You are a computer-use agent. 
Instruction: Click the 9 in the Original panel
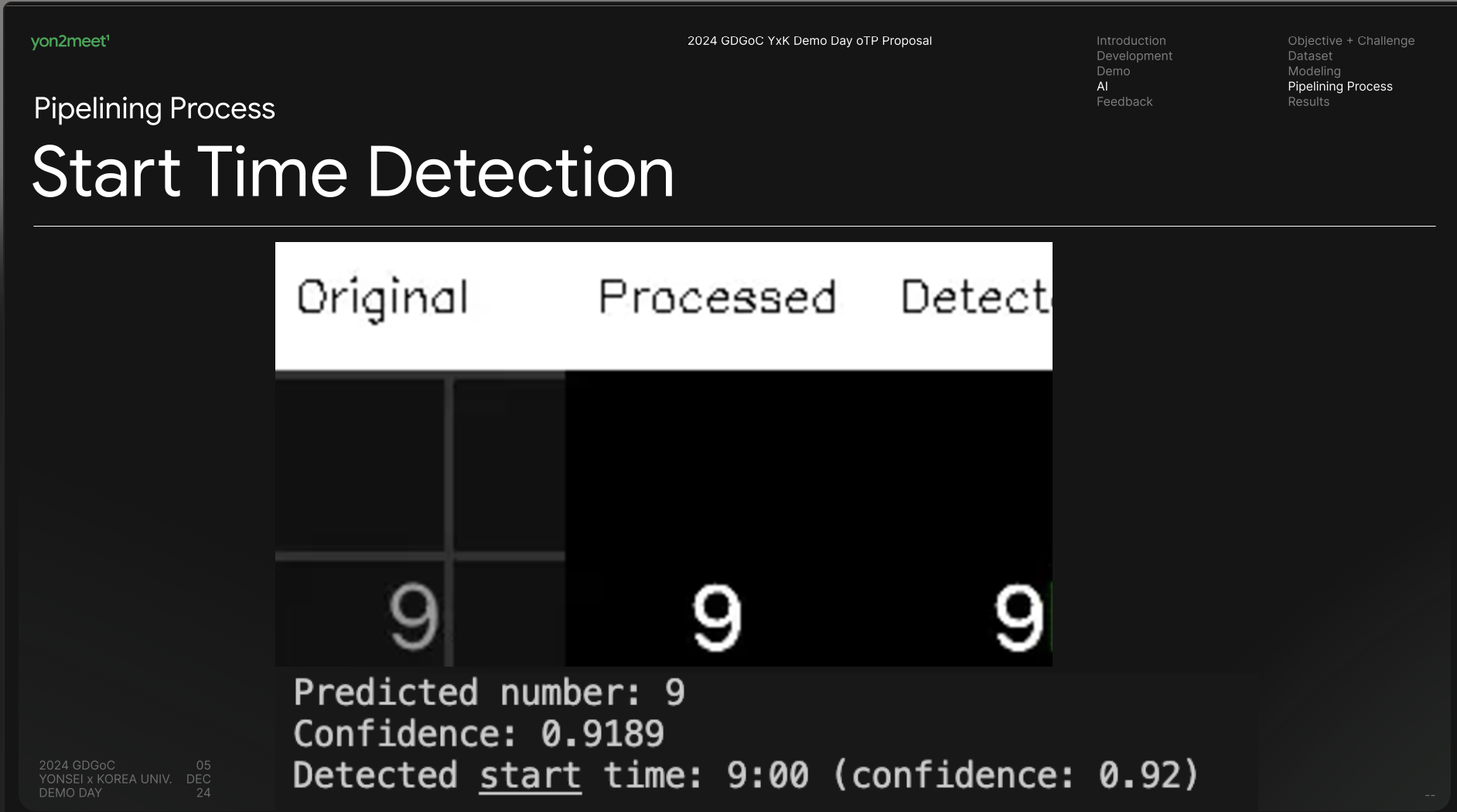click(x=414, y=616)
